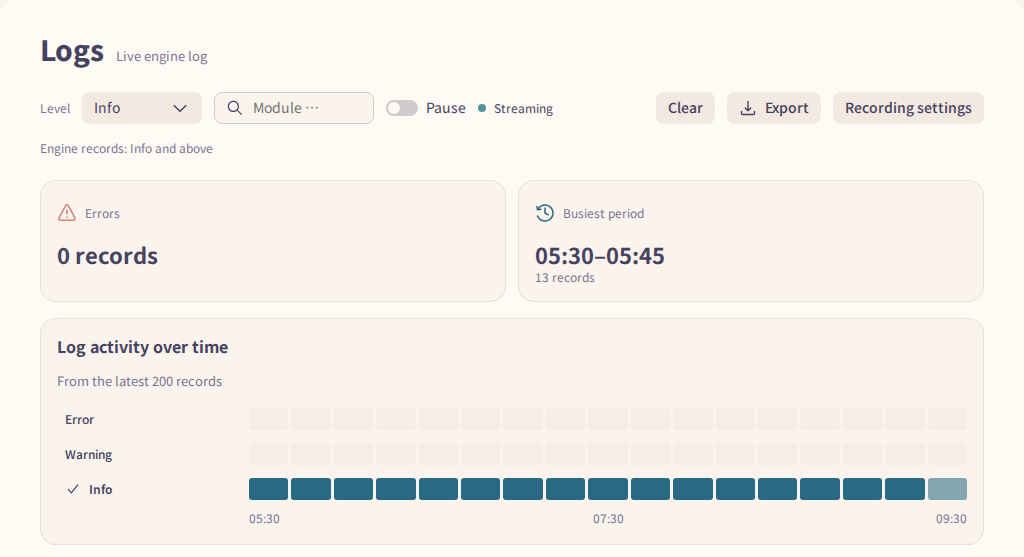Click the 'From the latest 200 records' text
The width and height of the screenshot is (1024, 557).
pos(140,381)
